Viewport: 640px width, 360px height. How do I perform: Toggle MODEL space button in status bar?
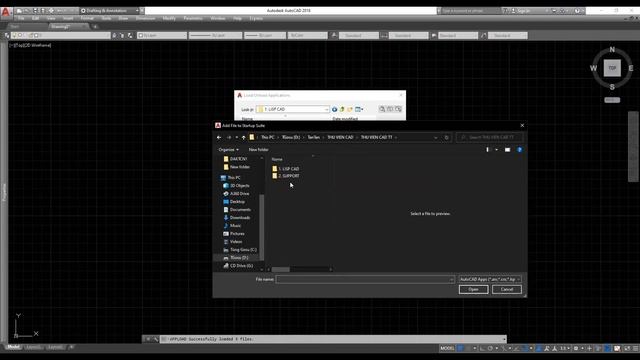click(447, 348)
